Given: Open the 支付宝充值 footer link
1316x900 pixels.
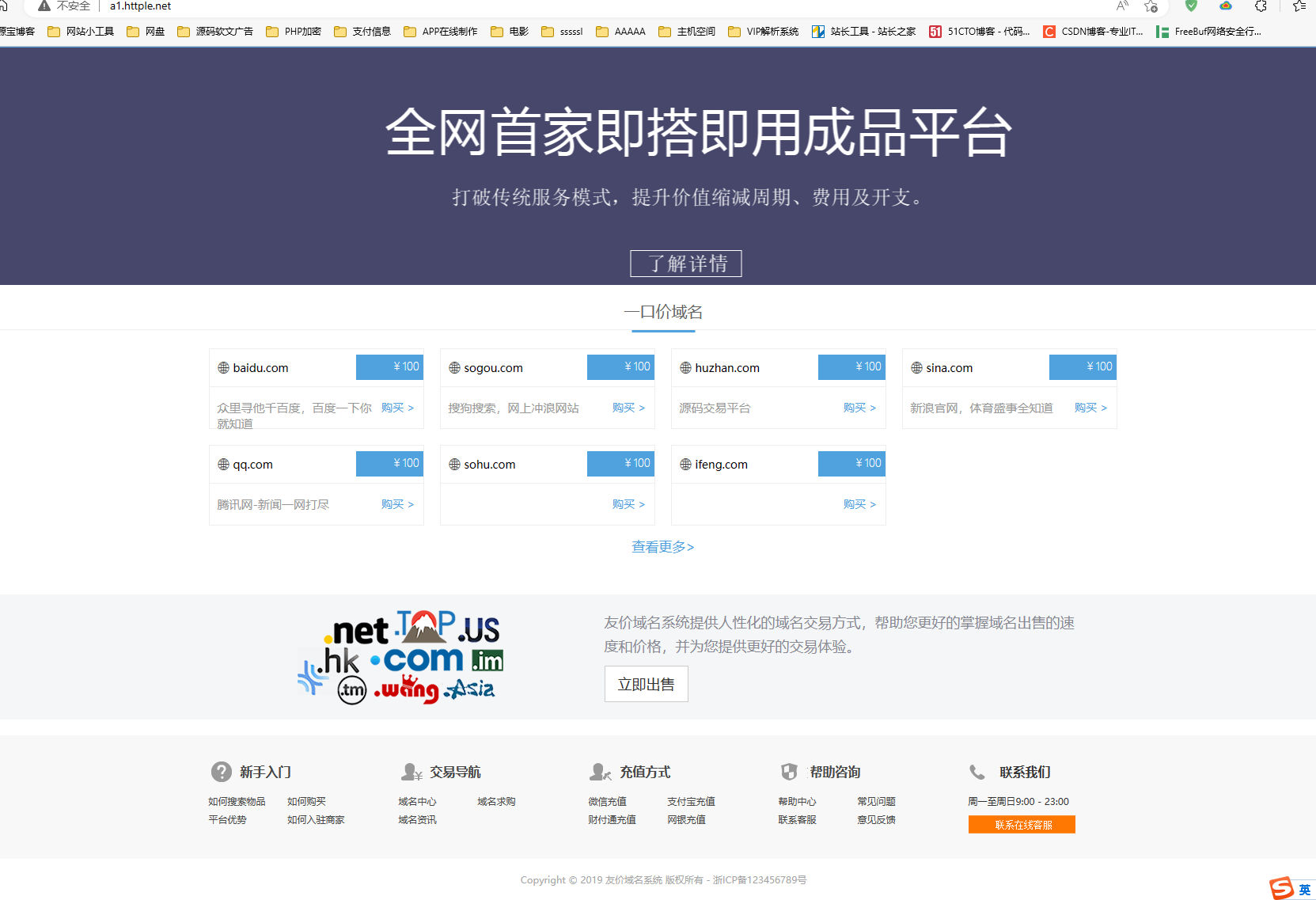Looking at the screenshot, I should tap(691, 802).
